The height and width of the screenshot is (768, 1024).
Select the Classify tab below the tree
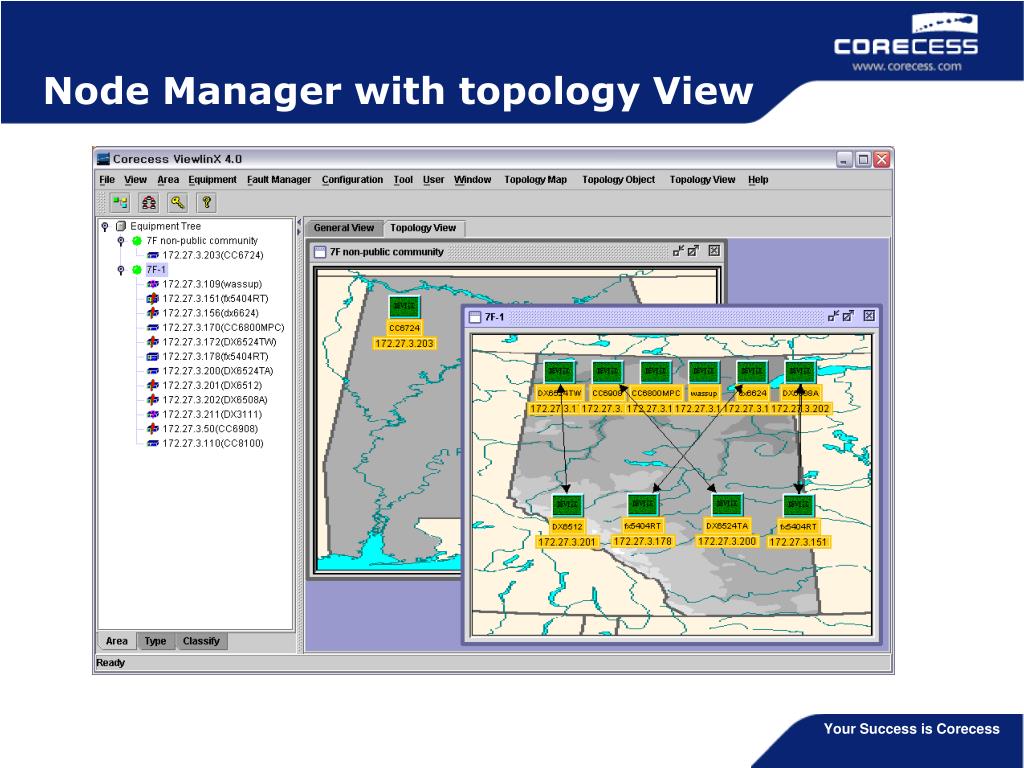[x=201, y=641]
